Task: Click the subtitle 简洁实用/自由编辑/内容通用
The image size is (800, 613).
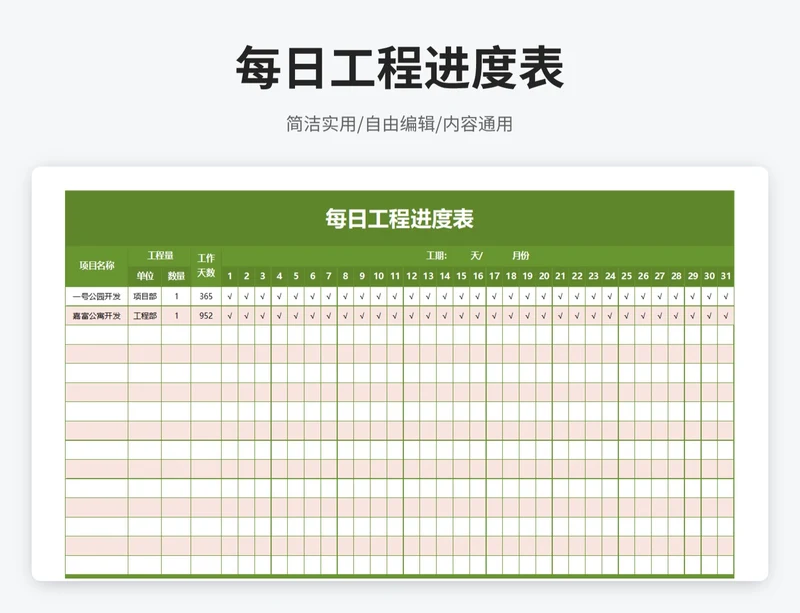Action: click(400, 125)
